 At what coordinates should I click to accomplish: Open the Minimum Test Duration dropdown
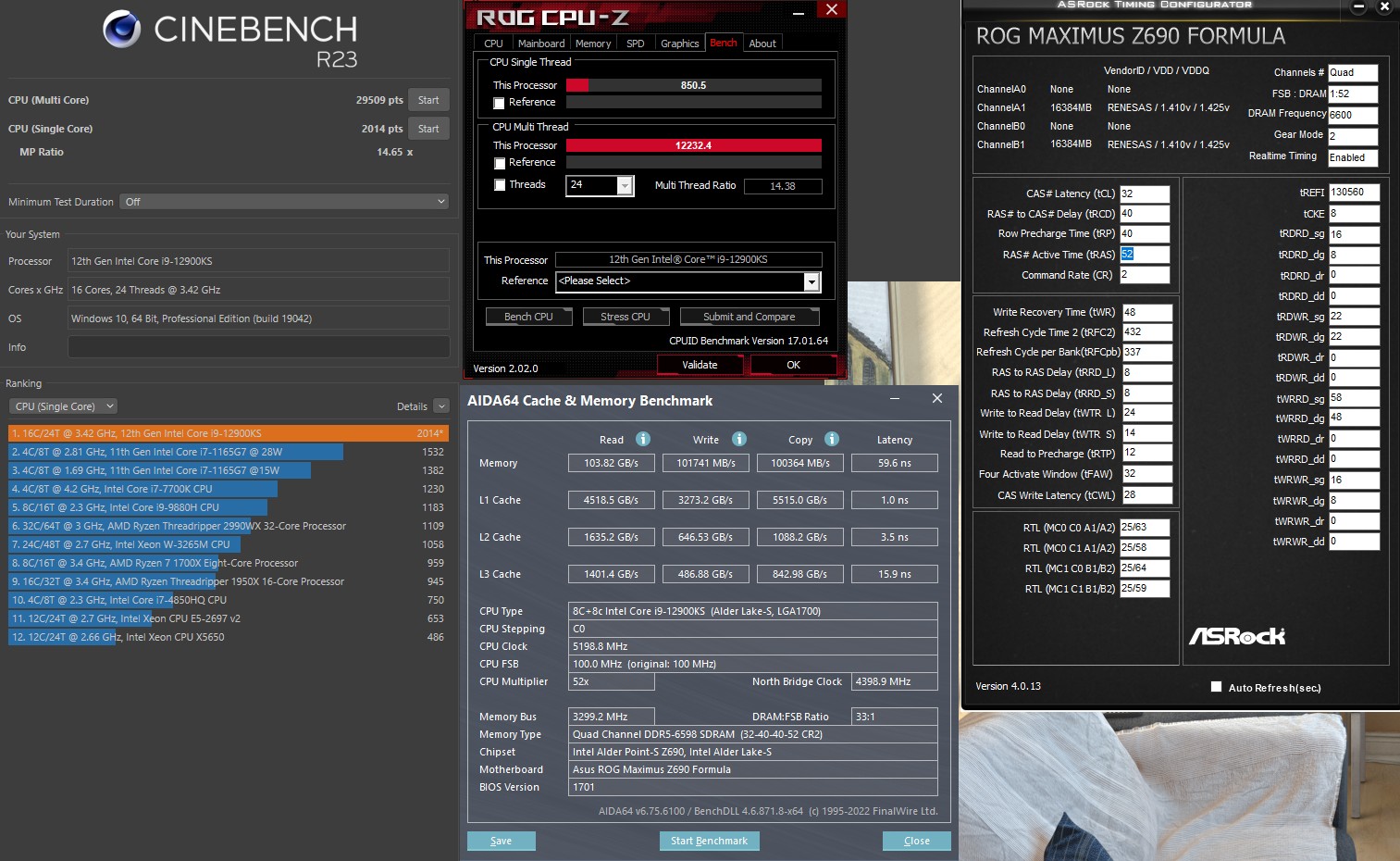284,202
